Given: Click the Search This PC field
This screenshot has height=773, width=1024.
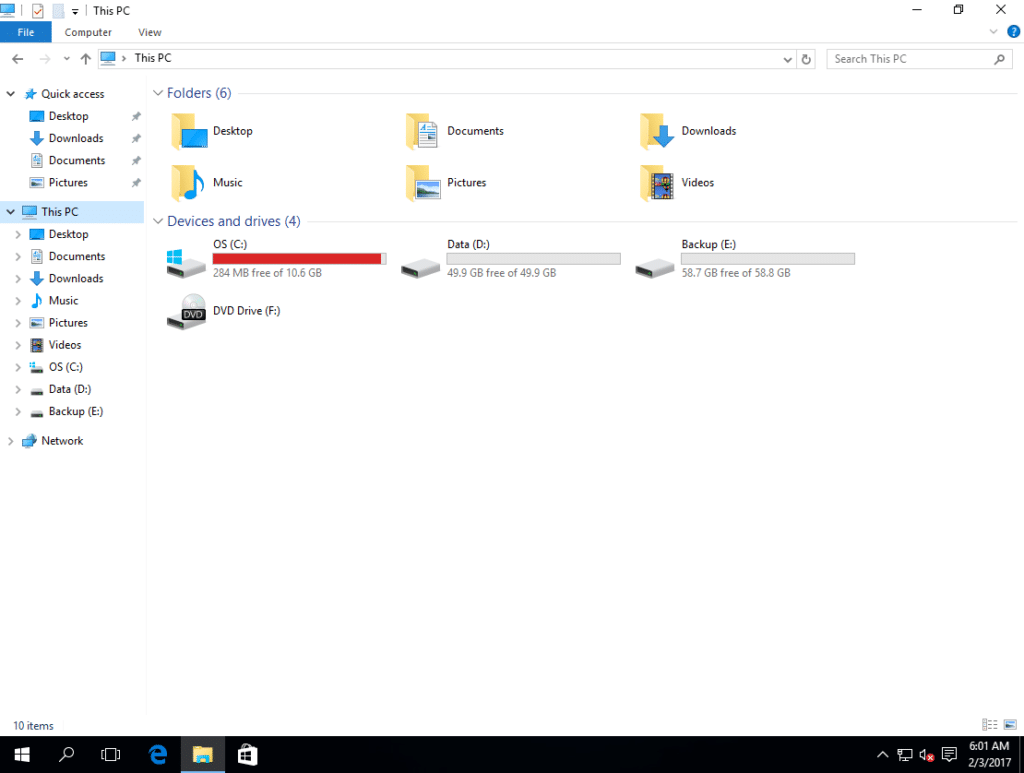Looking at the screenshot, I should coord(910,59).
